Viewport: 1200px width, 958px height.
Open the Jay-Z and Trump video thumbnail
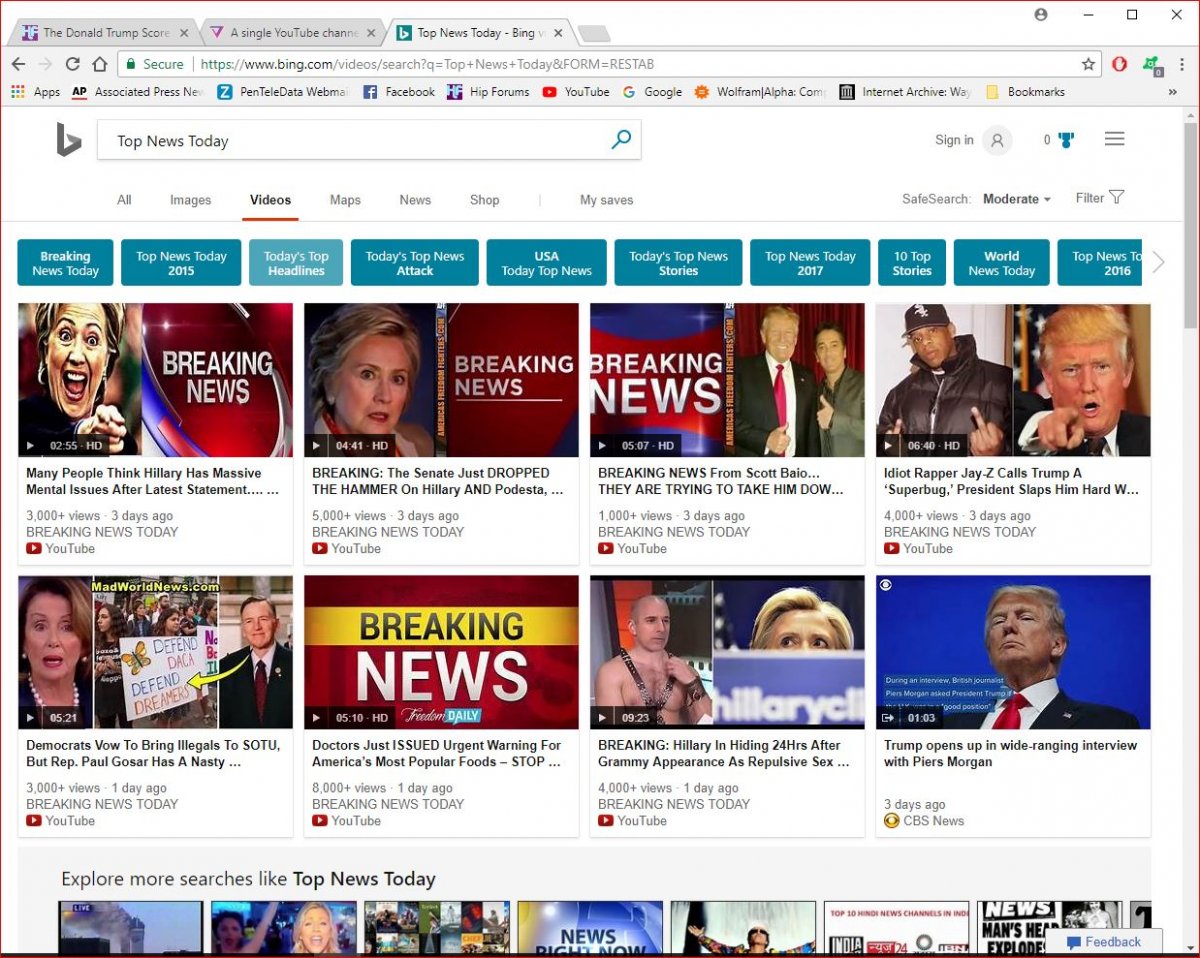coord(1013,380)
